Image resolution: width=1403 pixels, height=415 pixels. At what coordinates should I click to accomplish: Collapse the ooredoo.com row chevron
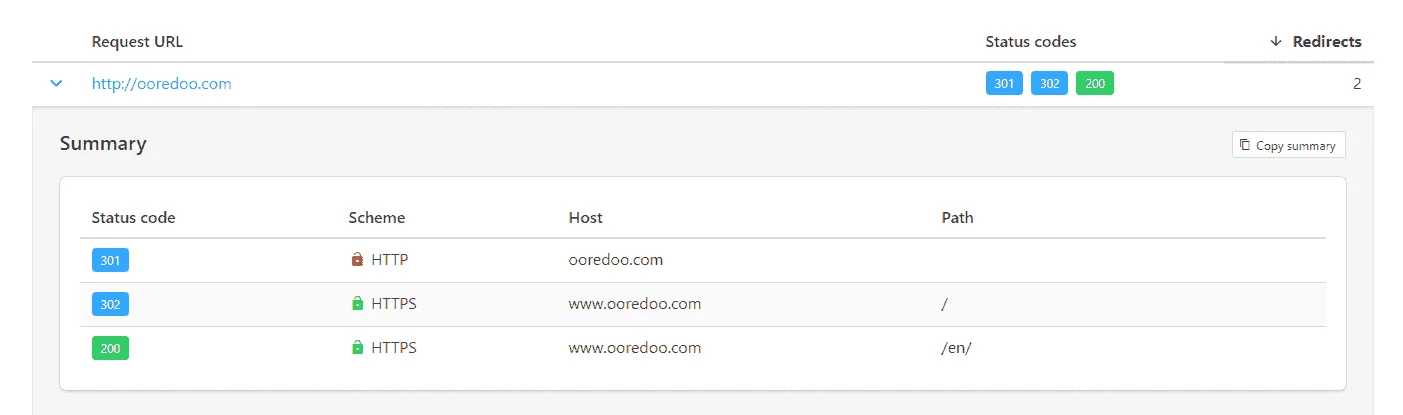point(56,84)
